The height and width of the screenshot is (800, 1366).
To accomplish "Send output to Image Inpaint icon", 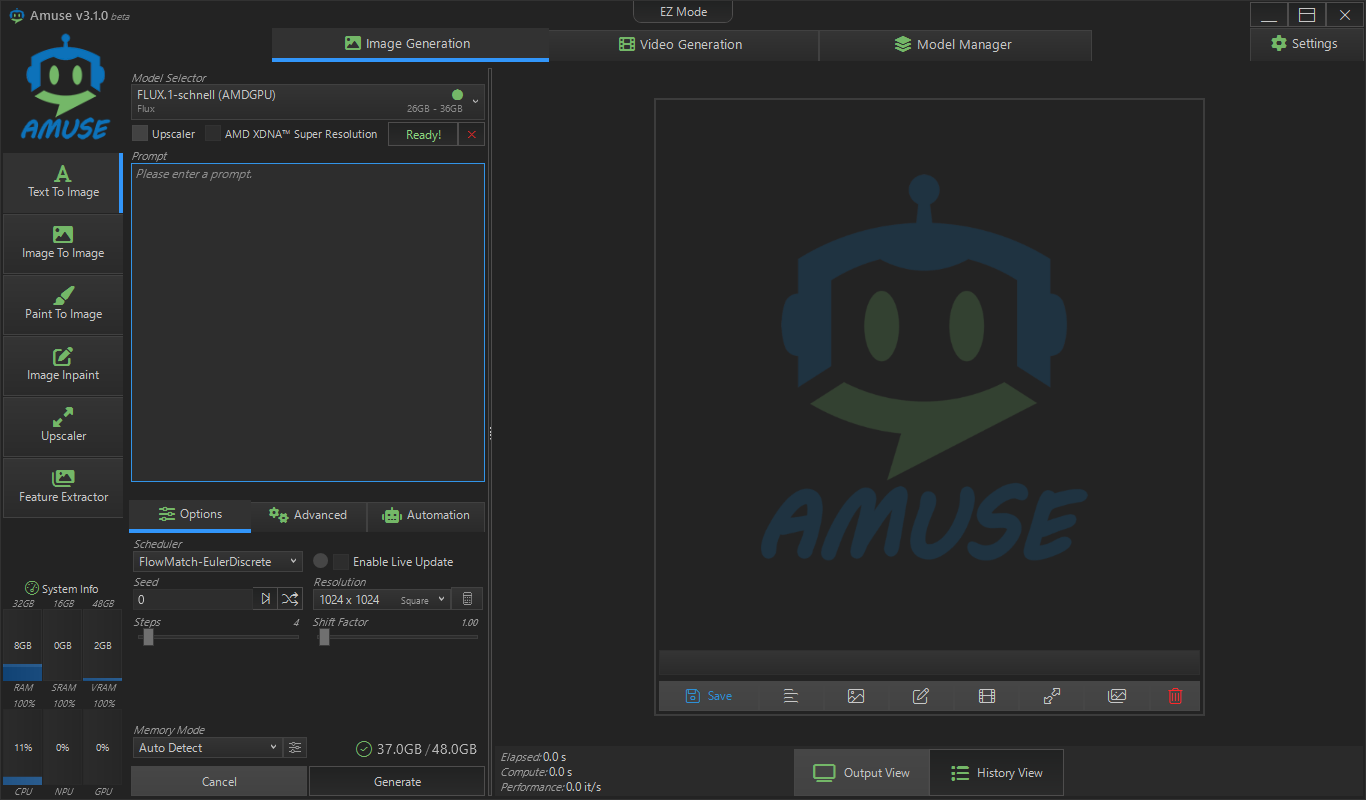I will pyautogui.click(x=921, y=696).
